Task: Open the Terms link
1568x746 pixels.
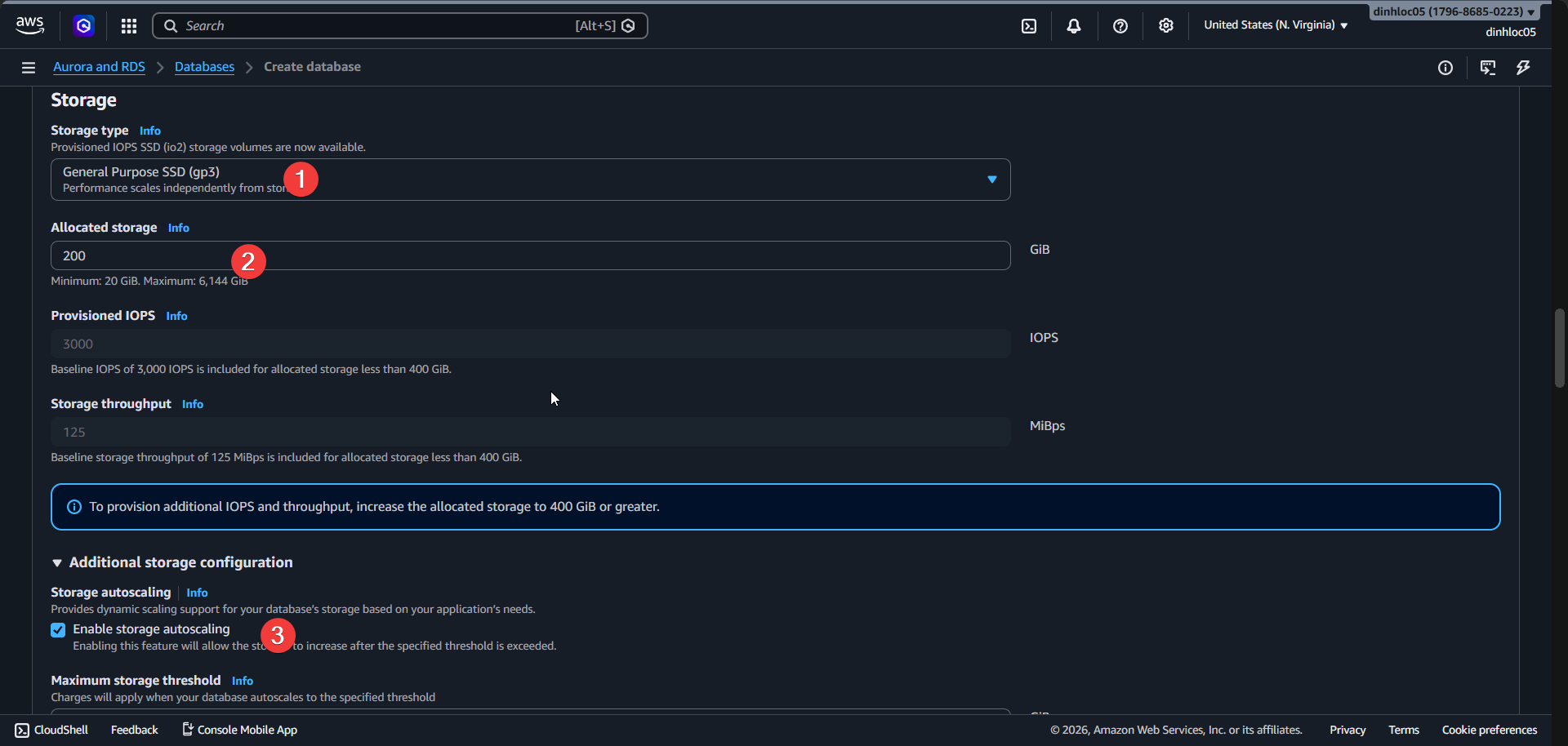Action: pos(1404,730)
